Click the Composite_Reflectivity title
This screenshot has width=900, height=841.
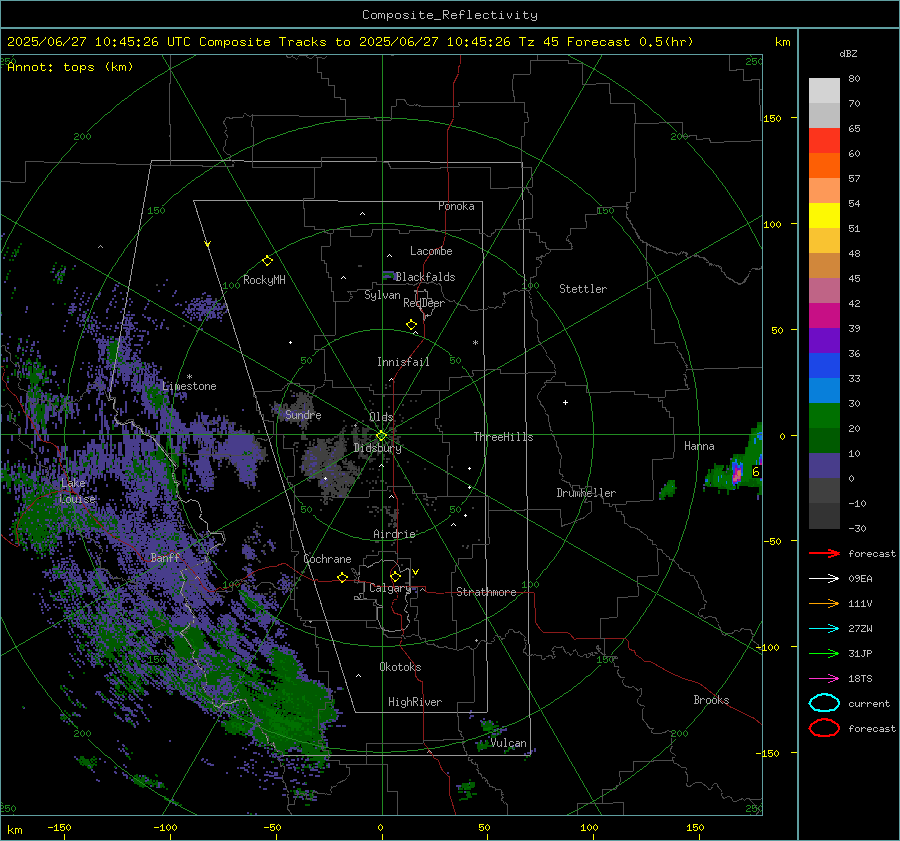pos(449,15)
